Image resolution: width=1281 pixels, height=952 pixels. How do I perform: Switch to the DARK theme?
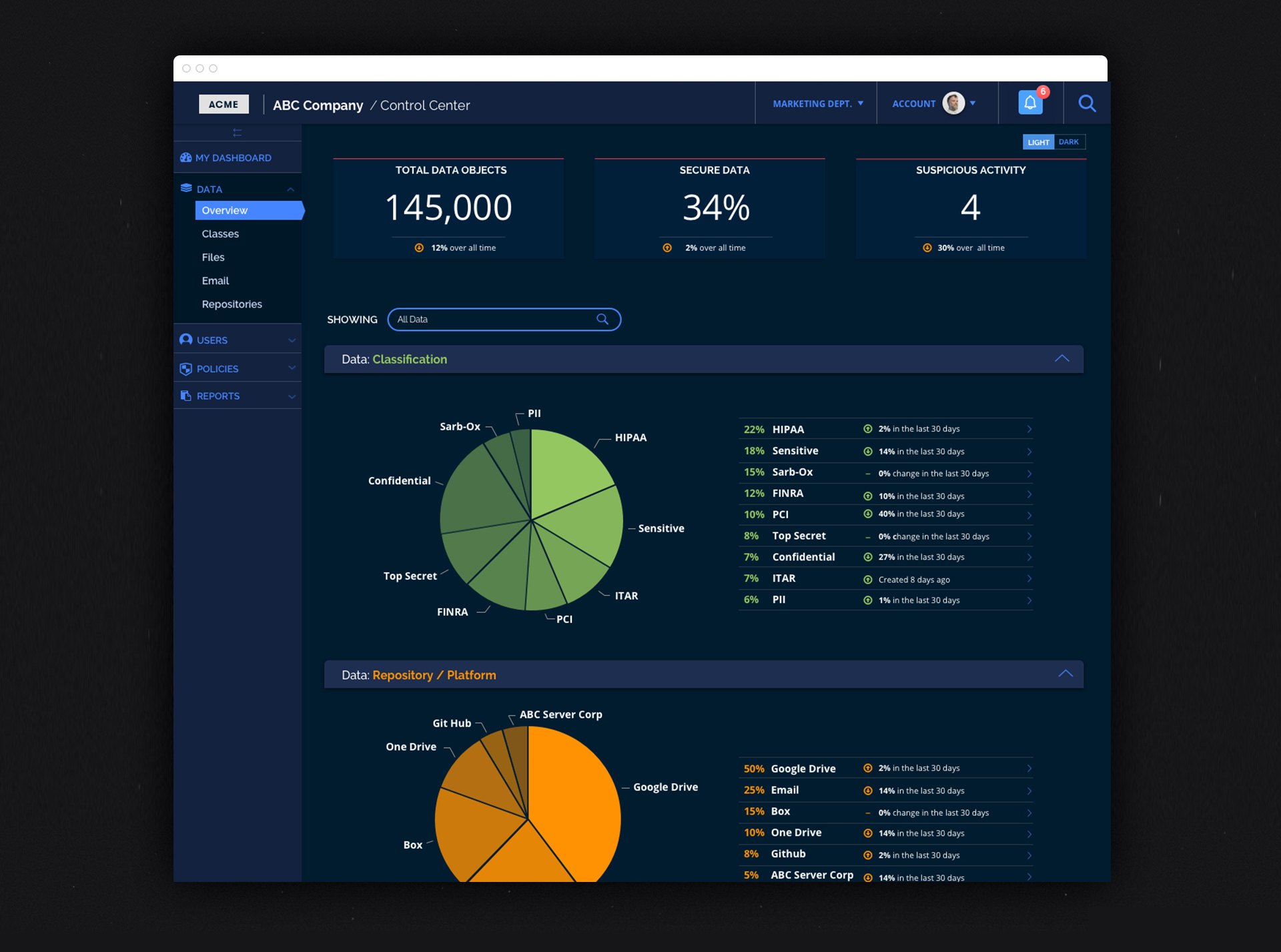tap(1069, 142)
